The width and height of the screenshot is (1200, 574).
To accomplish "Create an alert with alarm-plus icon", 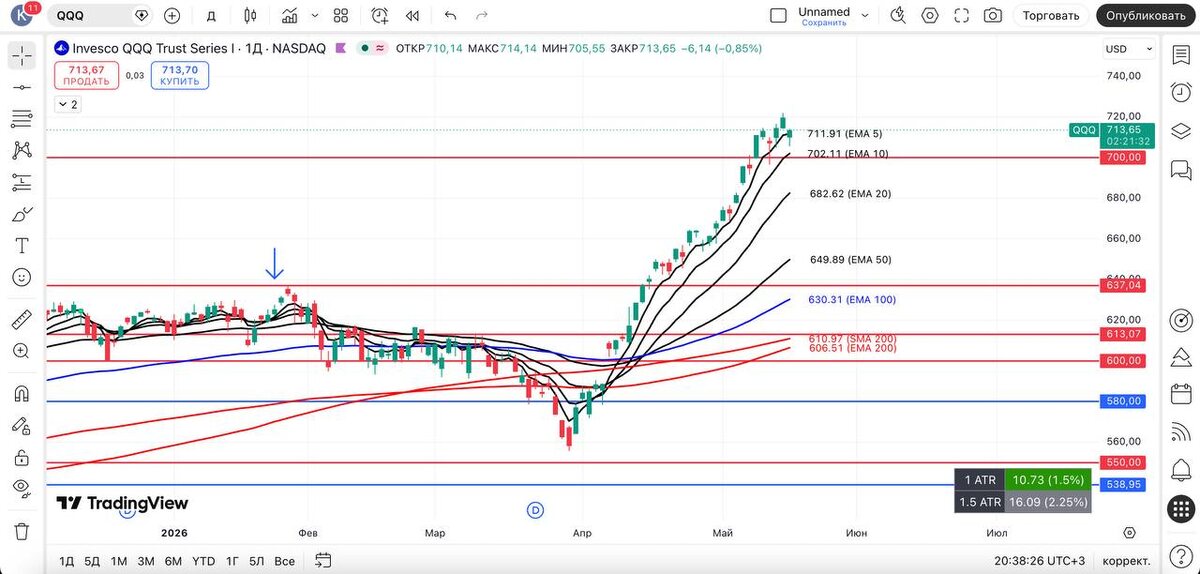I will click(380, 15).
